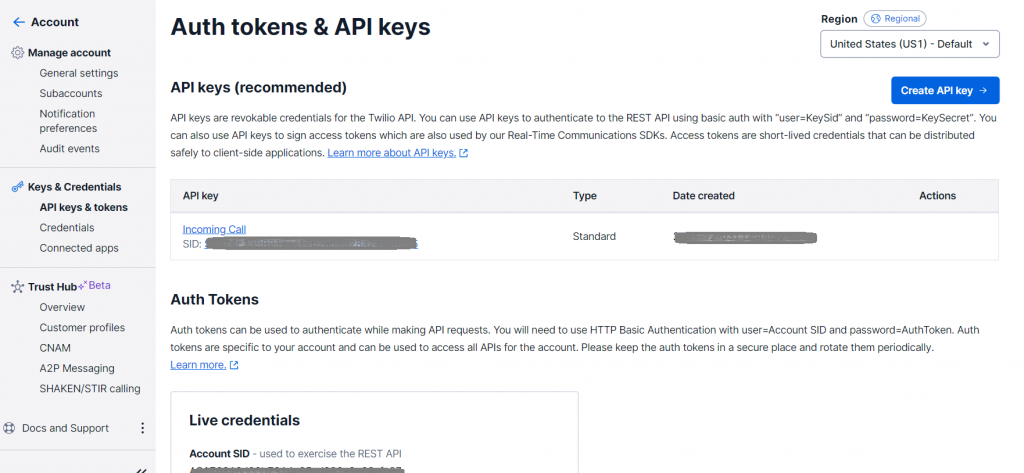Image resolution: width=1024 pixels, height=473 pixels.
Task: Open the three-dot menu beside Docs and Support
Action: tap(142, 429)
